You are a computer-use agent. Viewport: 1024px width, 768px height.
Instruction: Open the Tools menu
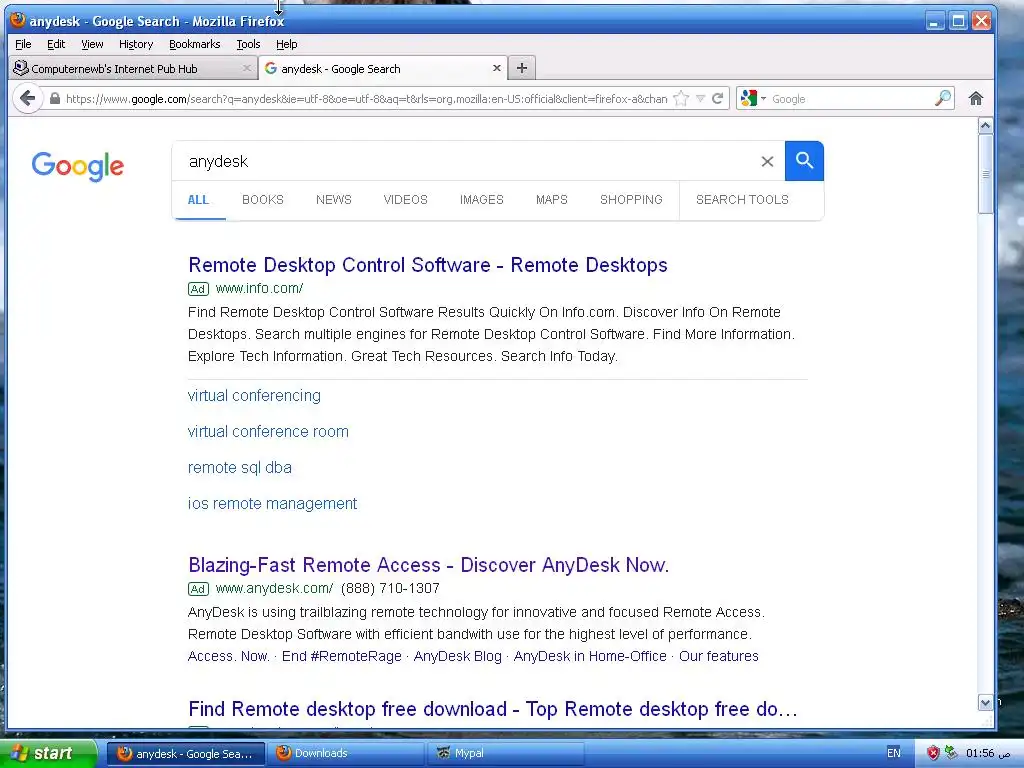[x=248, y=44]
